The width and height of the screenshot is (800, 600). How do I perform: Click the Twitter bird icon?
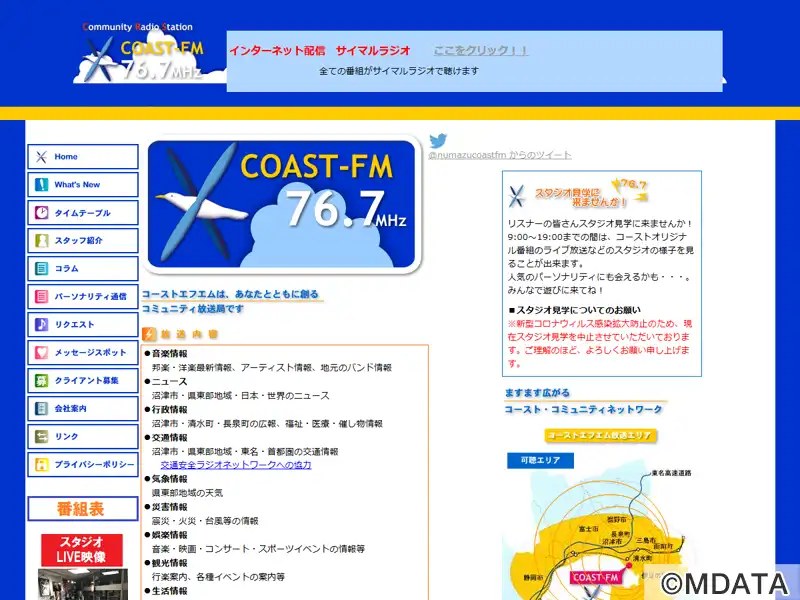pyautogui.click(x=437, y=141)
